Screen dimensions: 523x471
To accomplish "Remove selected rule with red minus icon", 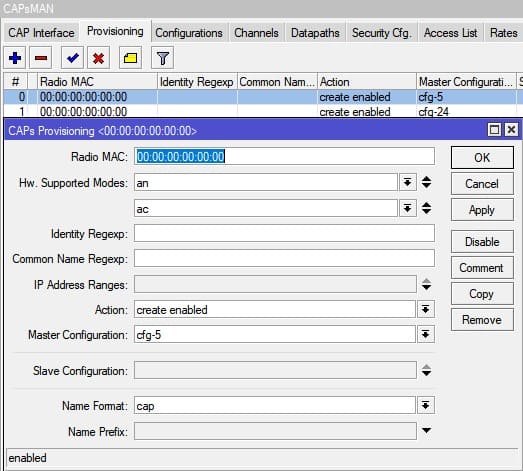I will point(41,58).
